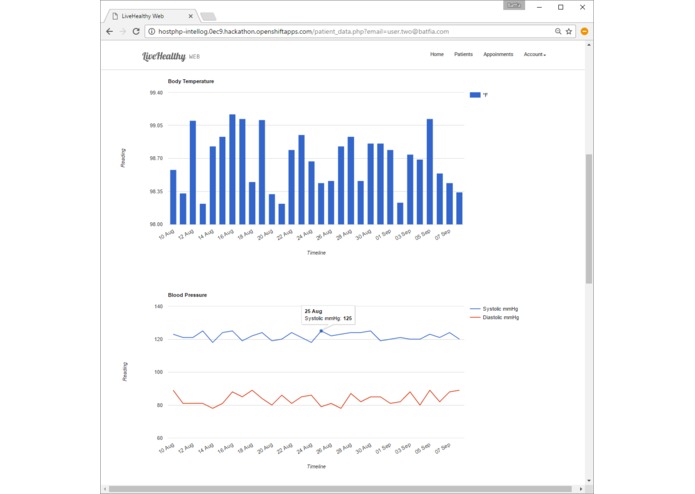Bookmark this page with the star icon

569,31
